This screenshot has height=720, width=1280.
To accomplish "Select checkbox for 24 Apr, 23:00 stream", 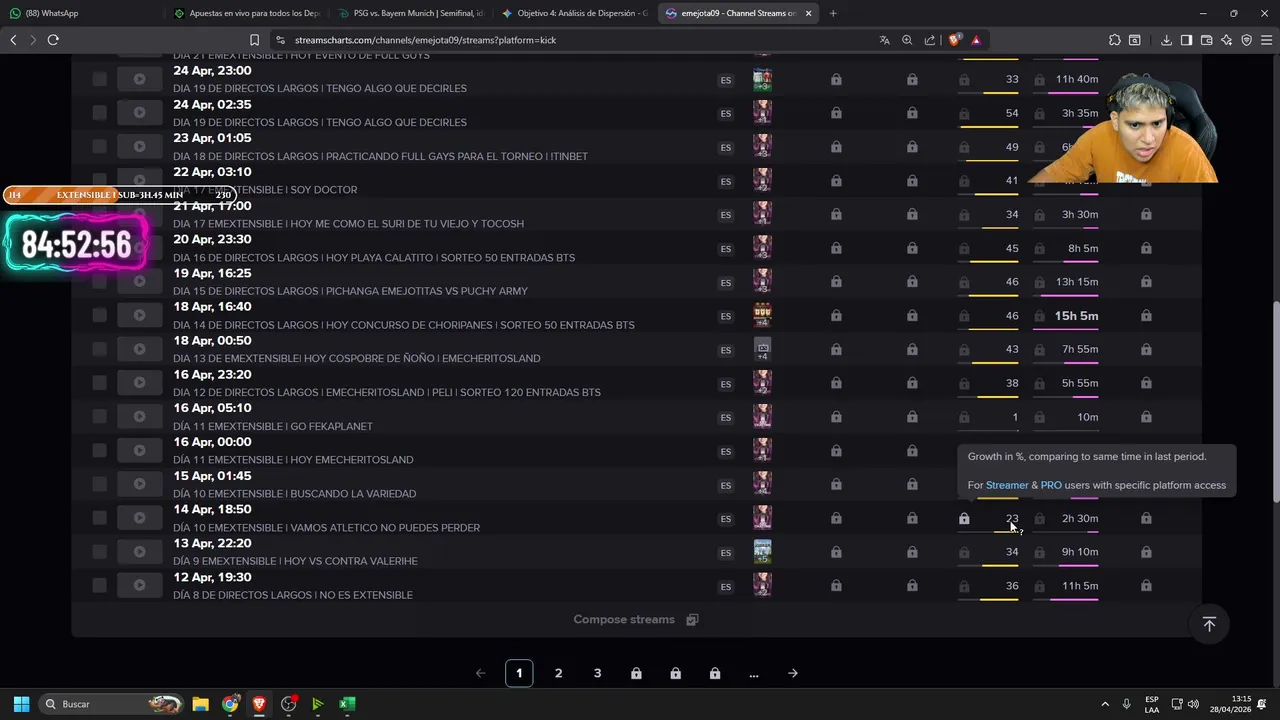I will [x=99, y=79].
